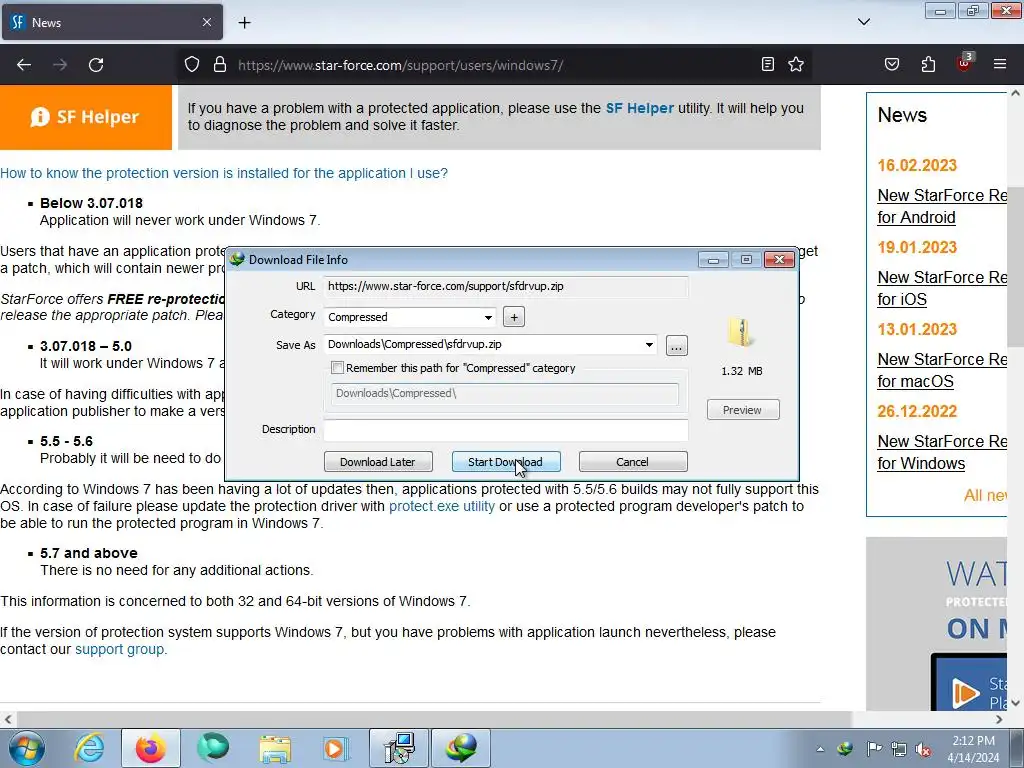The width and height of the screenshot is (1024, 768).
Task: Open the shield tracking protection icon
Action: point(191,65)
